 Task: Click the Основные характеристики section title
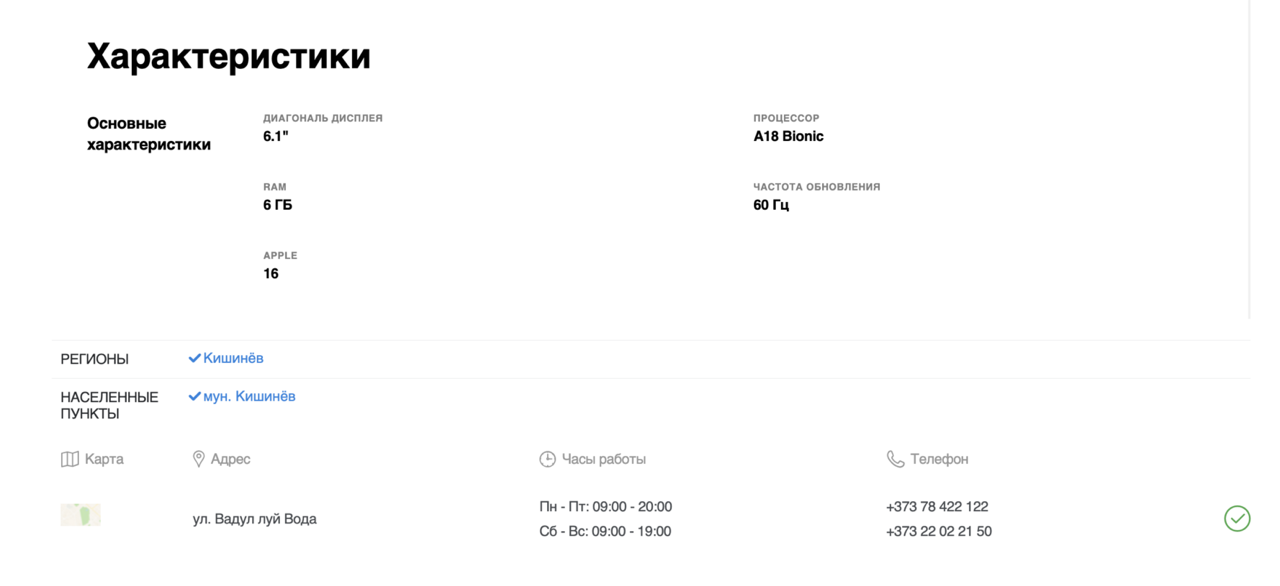coord(149,134)
